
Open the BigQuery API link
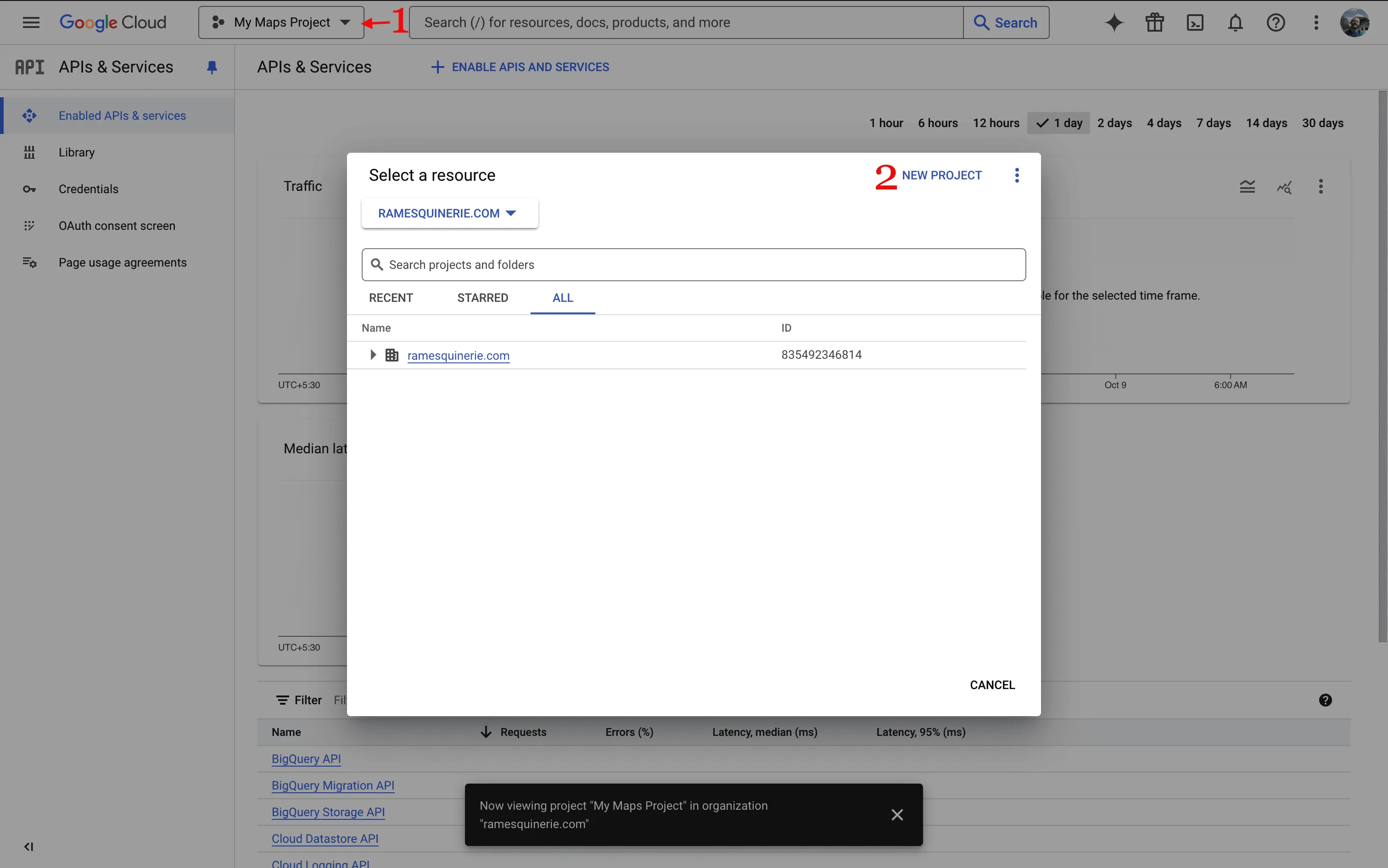pos(306,759)
